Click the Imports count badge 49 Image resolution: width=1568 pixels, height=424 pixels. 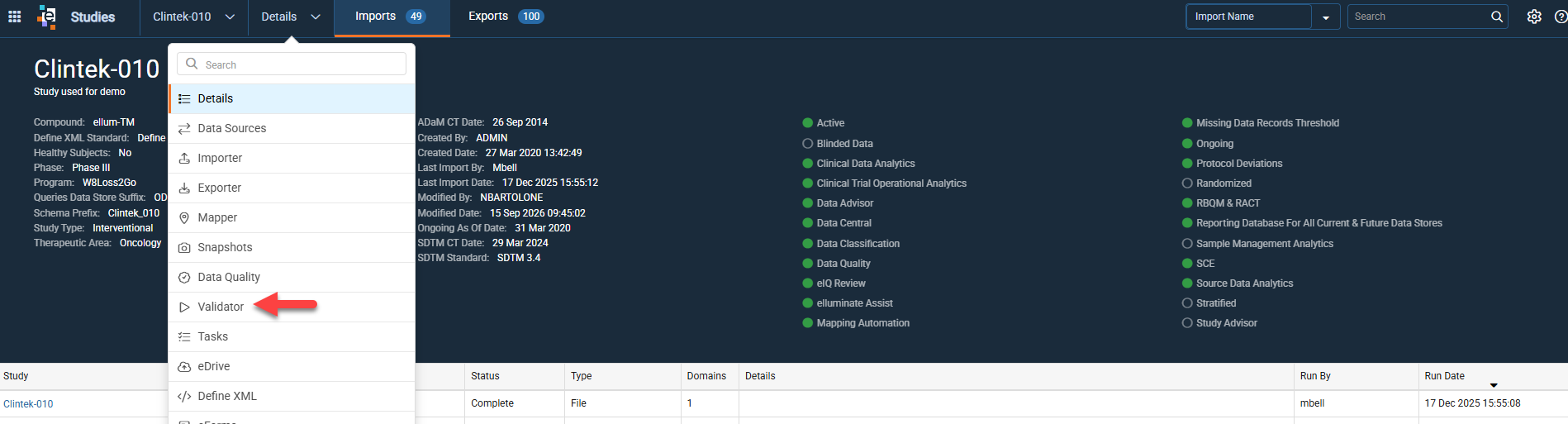click(x=416, y=17)
